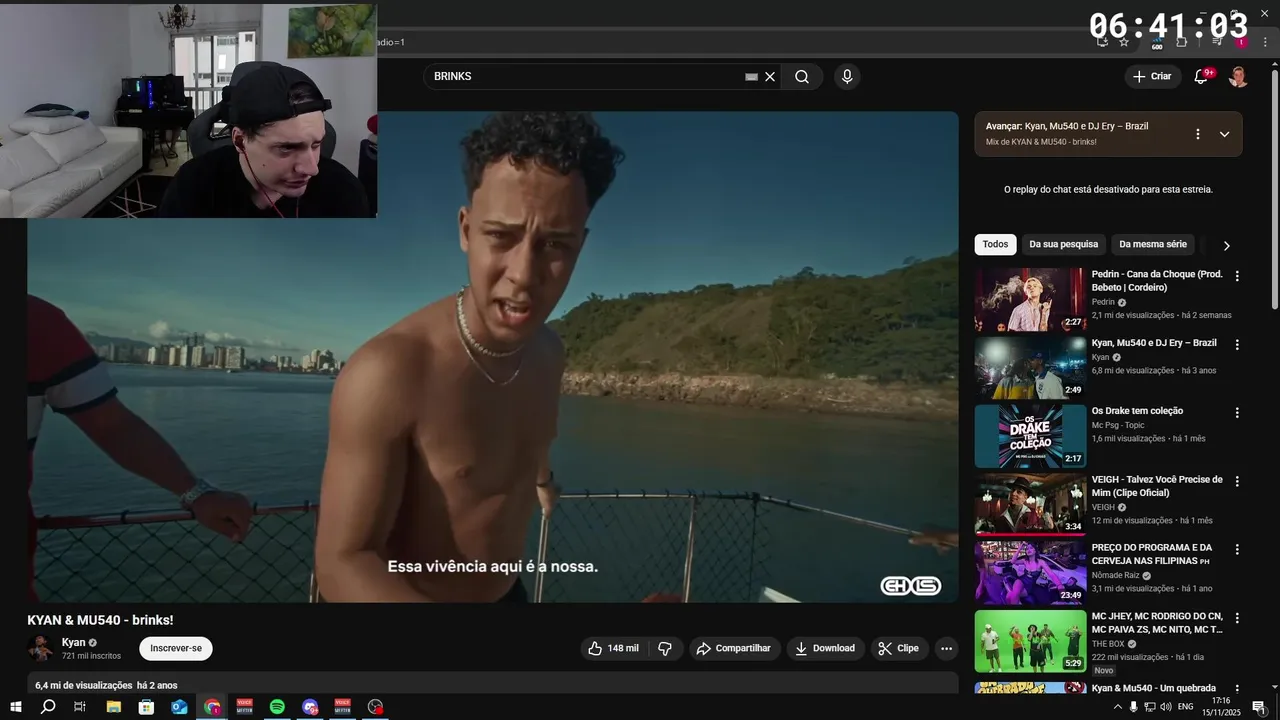This screenshot has height=720, width=1280.
Task: Bookmark page with star icon
Action: 1124,42
